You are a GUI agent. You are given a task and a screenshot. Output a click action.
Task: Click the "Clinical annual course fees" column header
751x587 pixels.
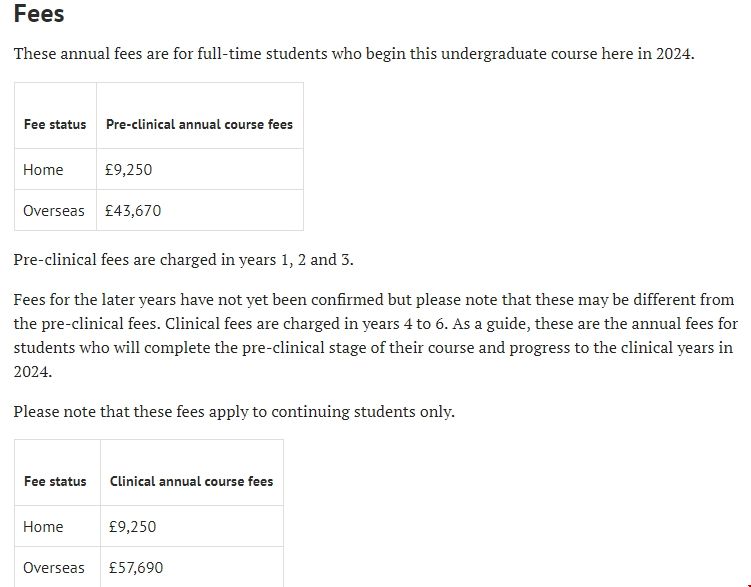[x=191, y=482]
